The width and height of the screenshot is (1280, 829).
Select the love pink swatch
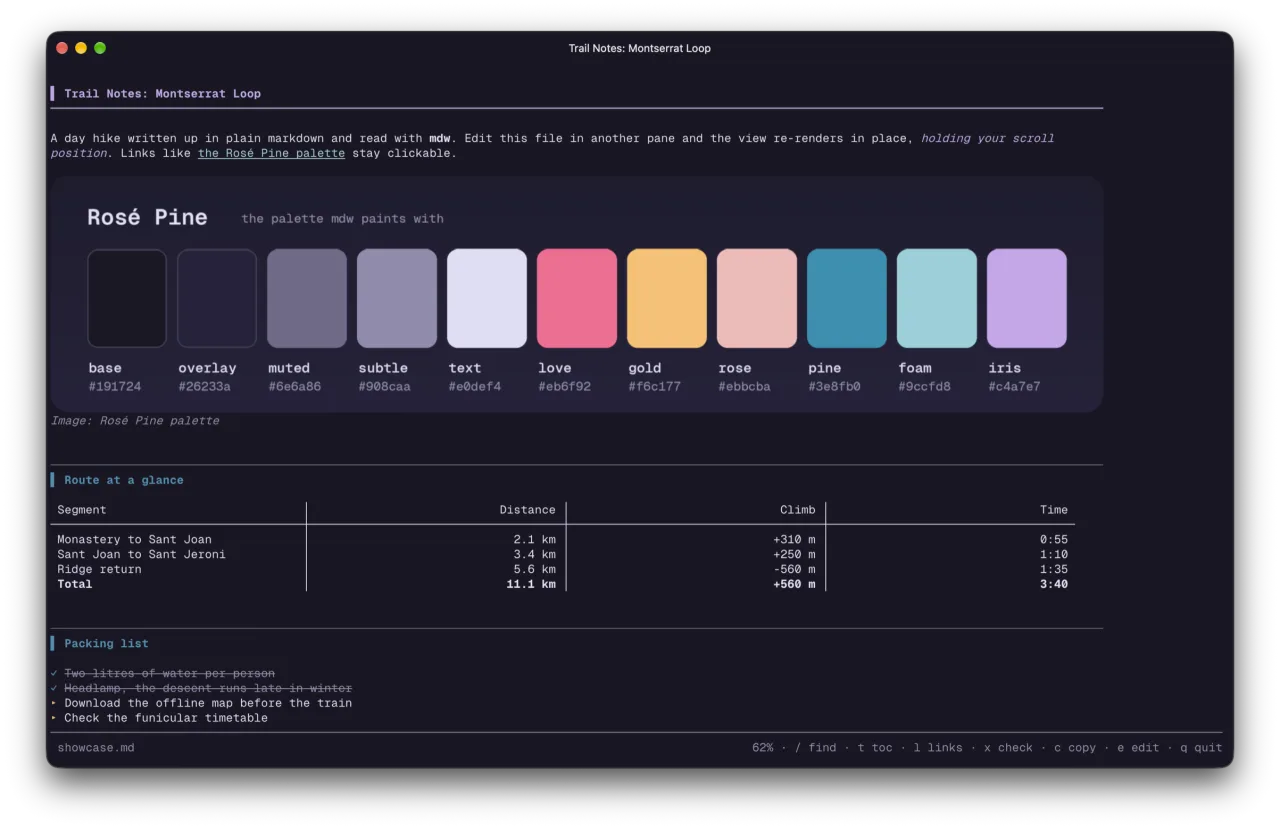[x=577, y=298]
